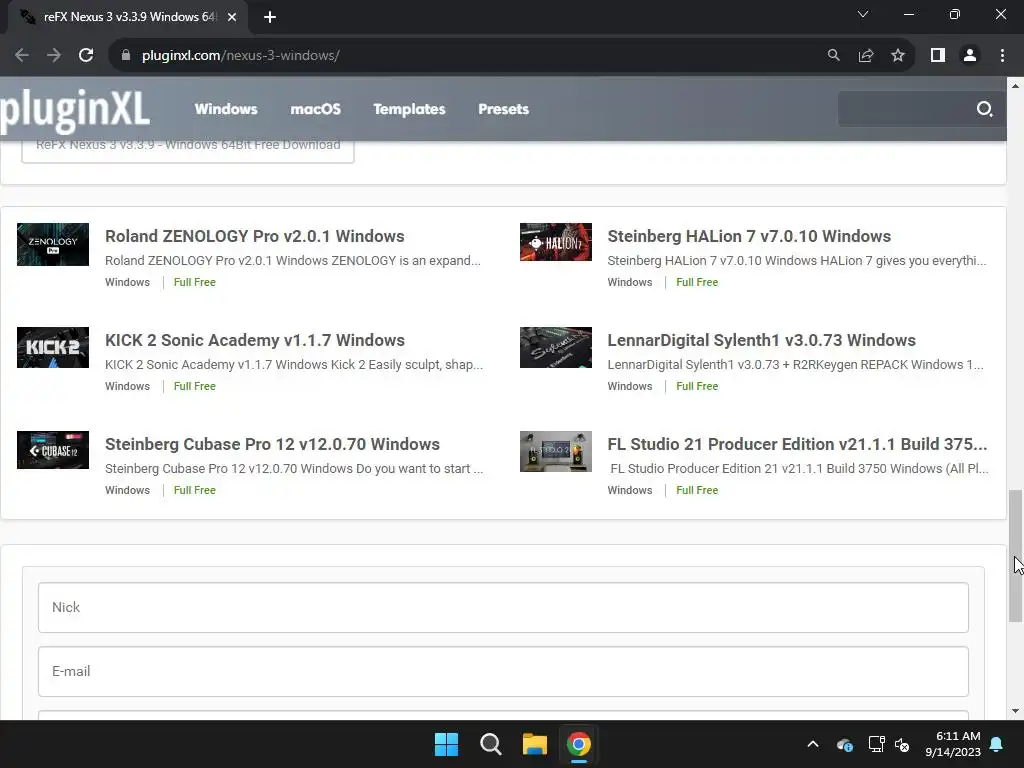1024x768 pixels.
Task: Click Windows category under FL Studio 21
Action: point(630,490)
